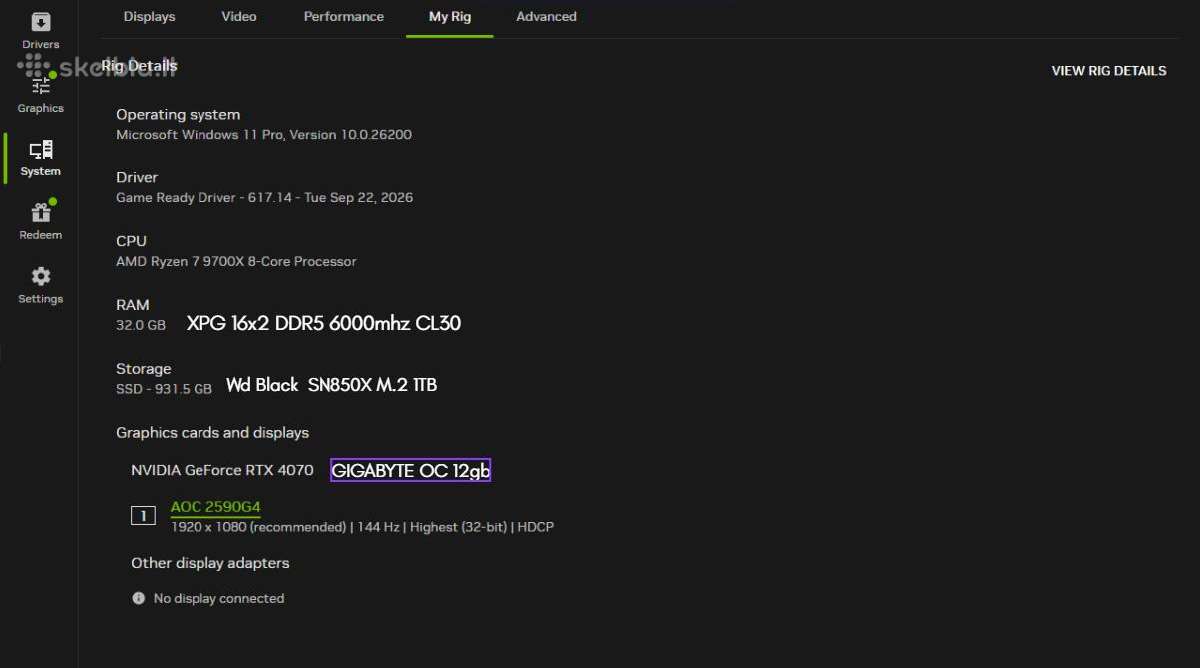Click the RAM heading label
The width and height of the screenshot is (1200, 668).
(x=133, y=305)
